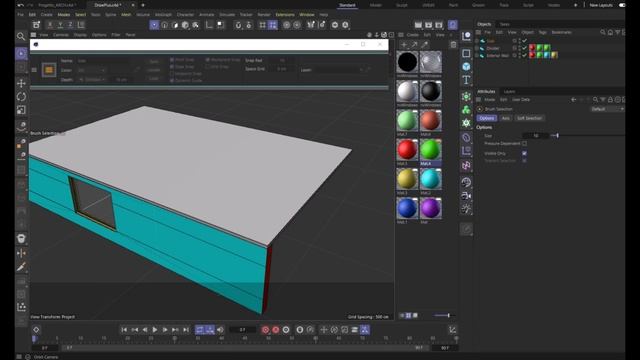This screenshot has height=360, width=640.
Task: Click the rectangle spline icon in object palette
Action: tap(466, 53)
